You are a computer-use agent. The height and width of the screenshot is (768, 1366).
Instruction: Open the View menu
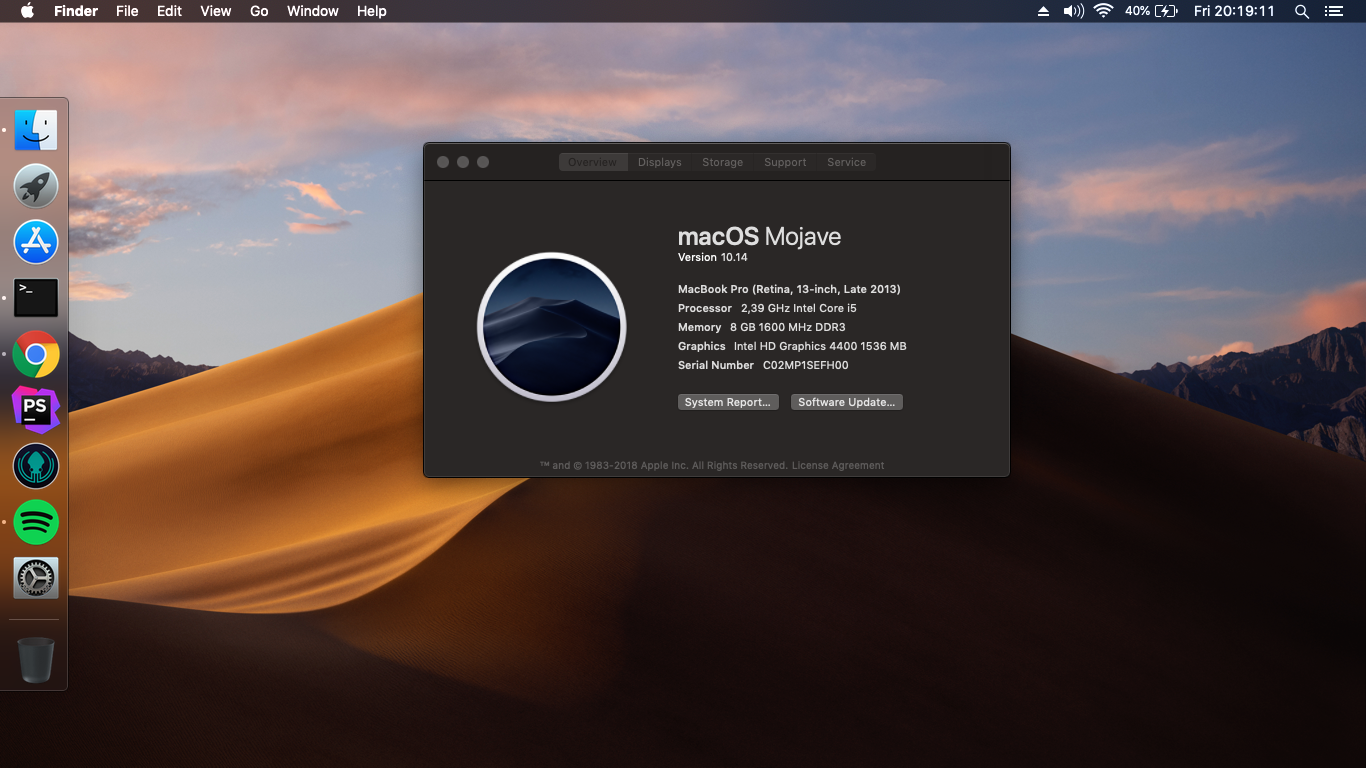[x=216, y=11]
